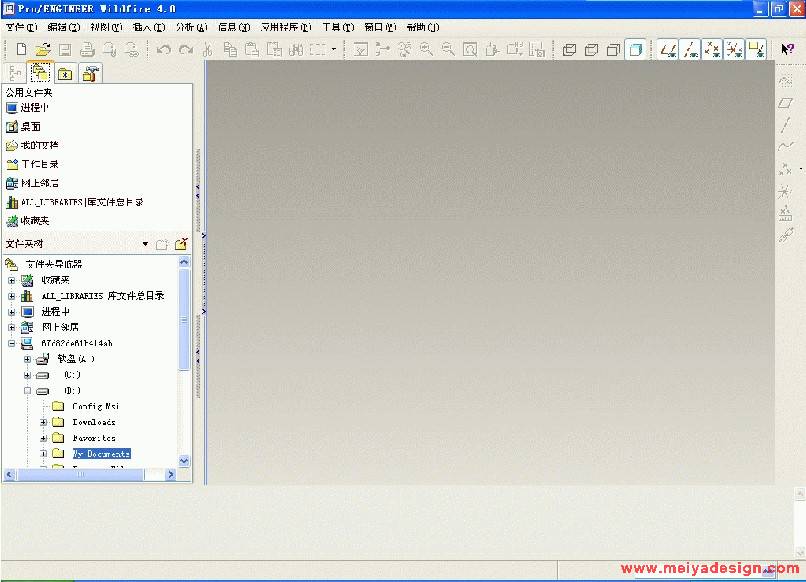Screen dimensions: 806x582
Task: Open the 文件 (File) menu
Action: coord(22,27)
